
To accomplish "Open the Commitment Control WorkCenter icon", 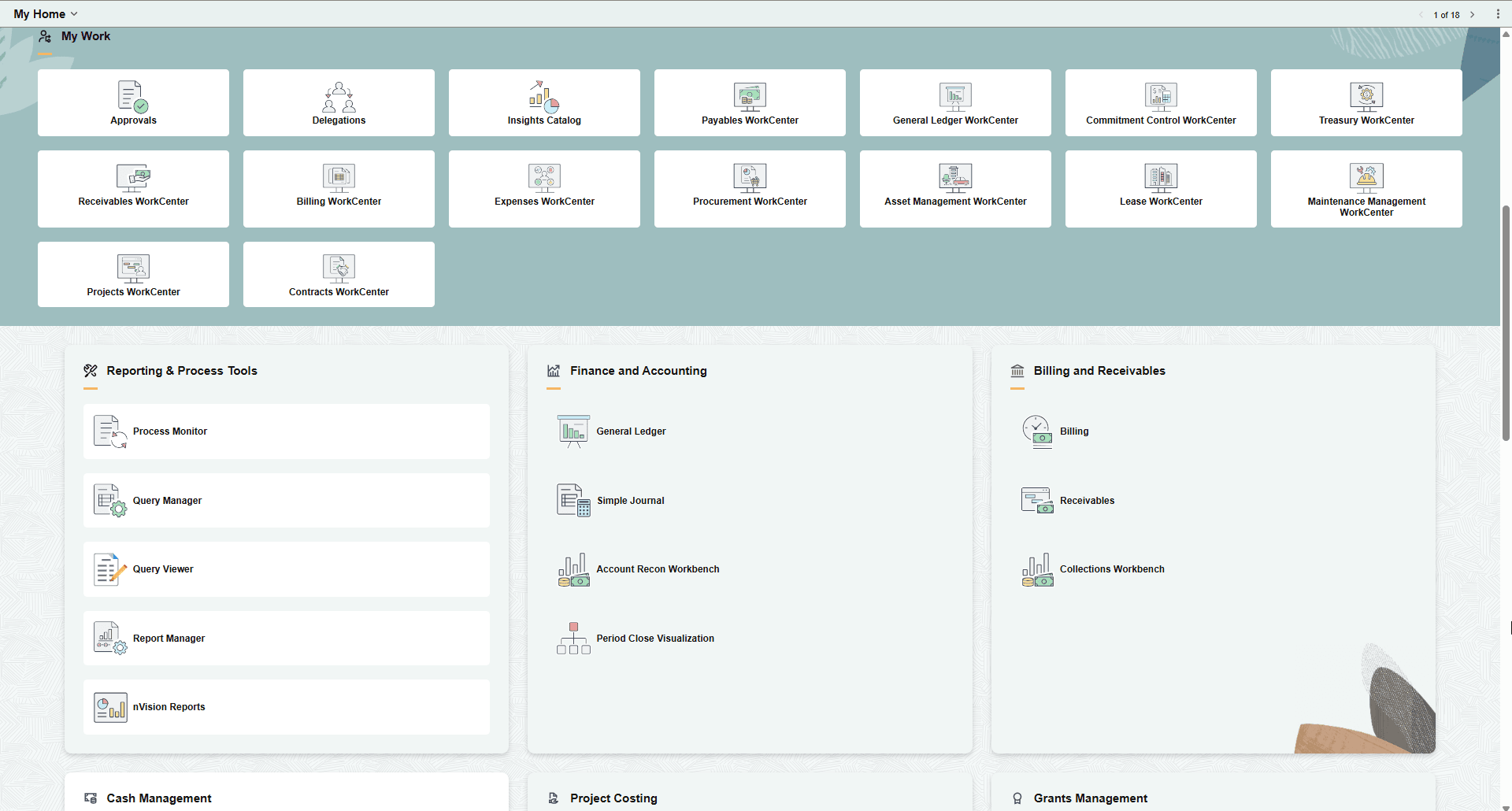I will tap(1161, 96).
